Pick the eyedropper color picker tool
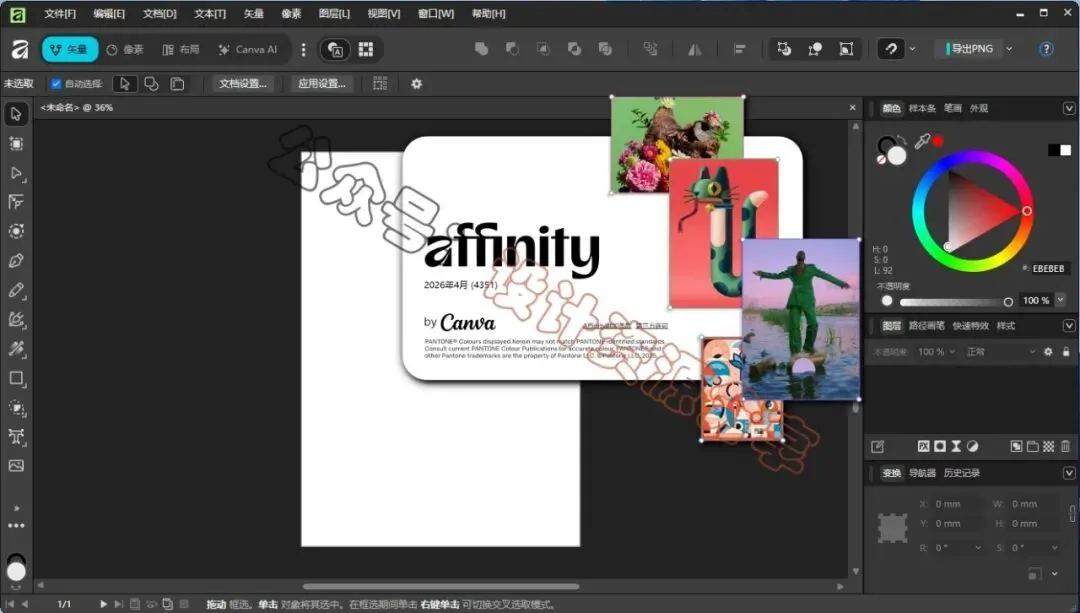The width and height of the screenshot is (1080, 613). (x=922, y=141)
